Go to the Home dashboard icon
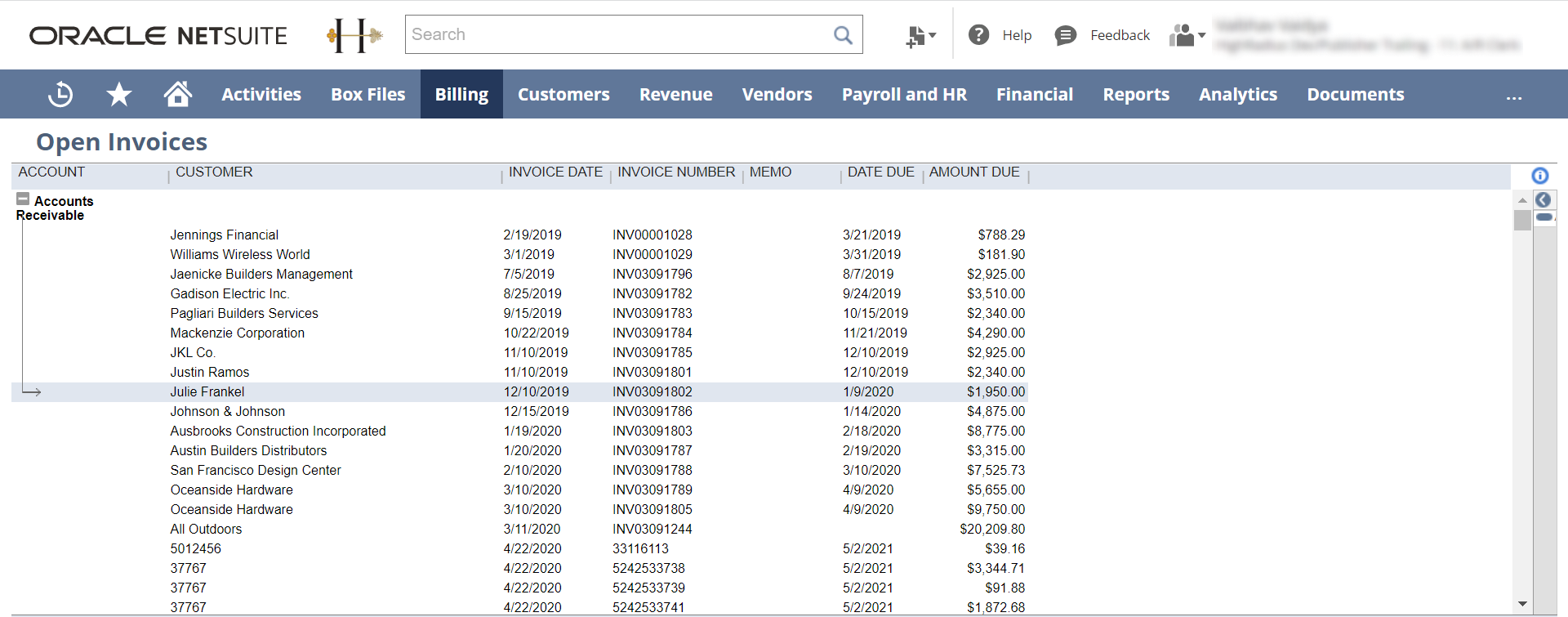1568x617 pixels. tap(177, 95)
